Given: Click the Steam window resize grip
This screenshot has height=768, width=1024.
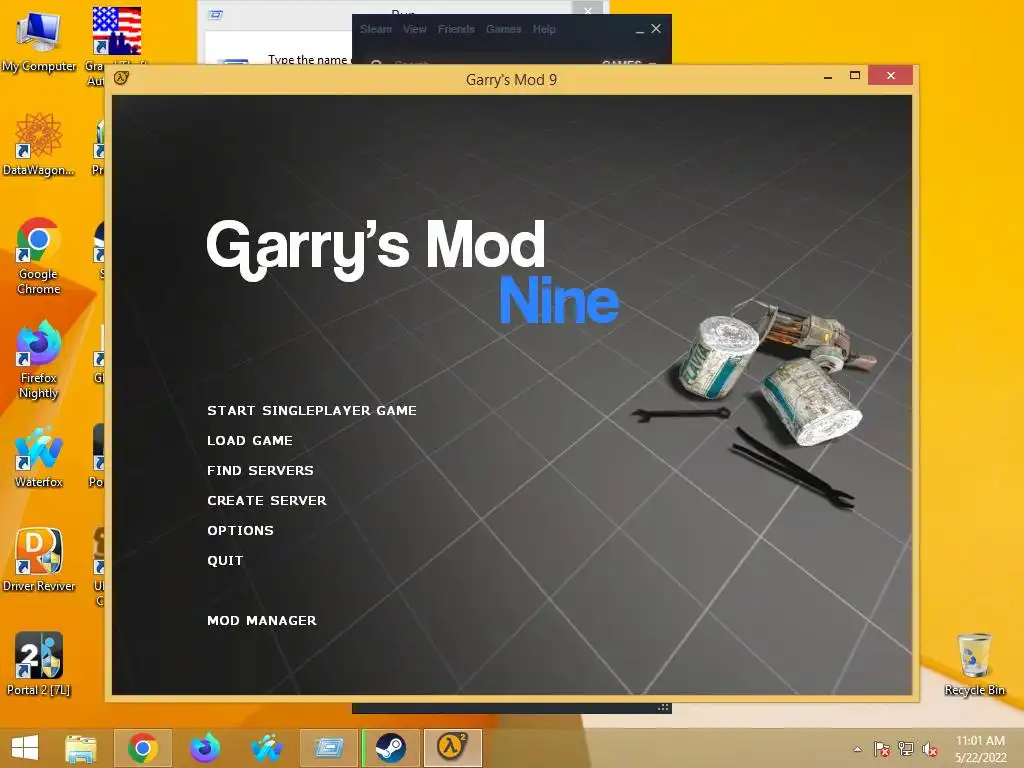Looking at the screenshot, I should click(x=664, y=707).
